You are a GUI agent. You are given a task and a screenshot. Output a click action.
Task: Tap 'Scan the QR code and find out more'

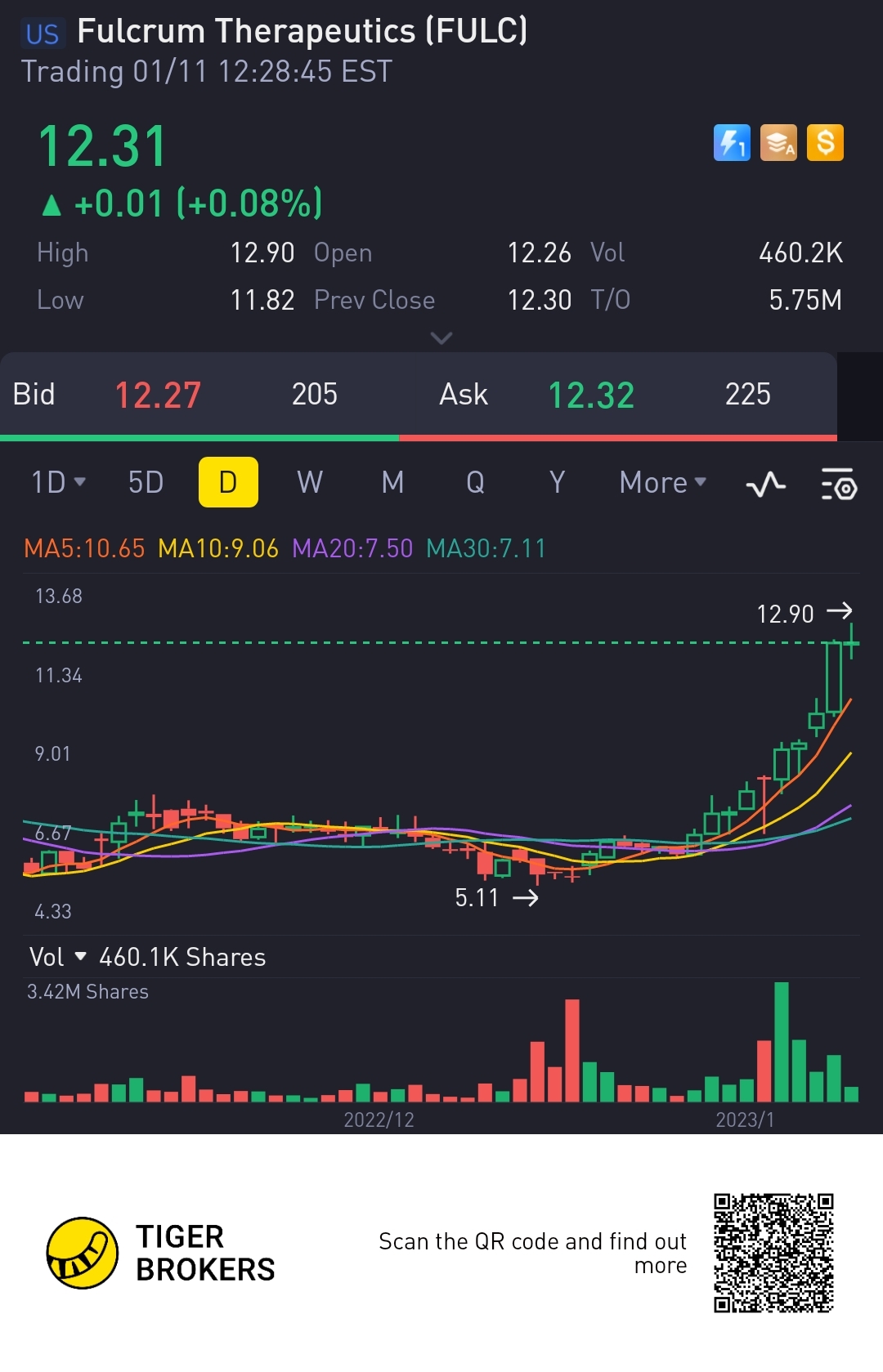tap(532, 1253)
